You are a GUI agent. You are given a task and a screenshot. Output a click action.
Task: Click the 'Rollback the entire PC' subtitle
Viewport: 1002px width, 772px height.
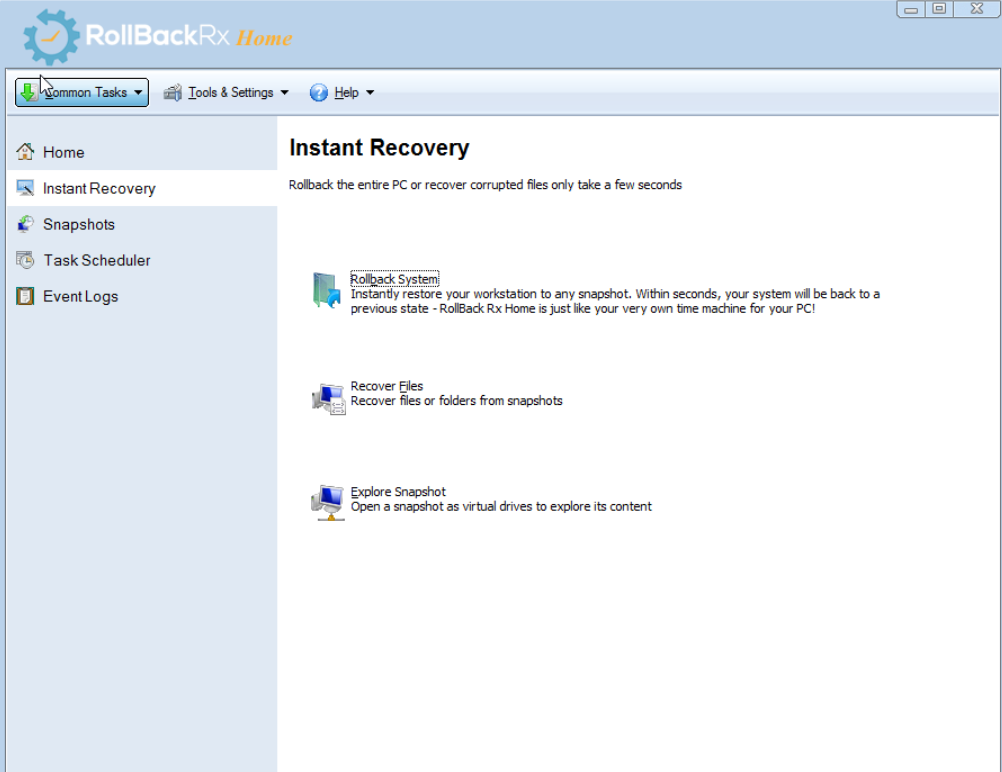485,185
